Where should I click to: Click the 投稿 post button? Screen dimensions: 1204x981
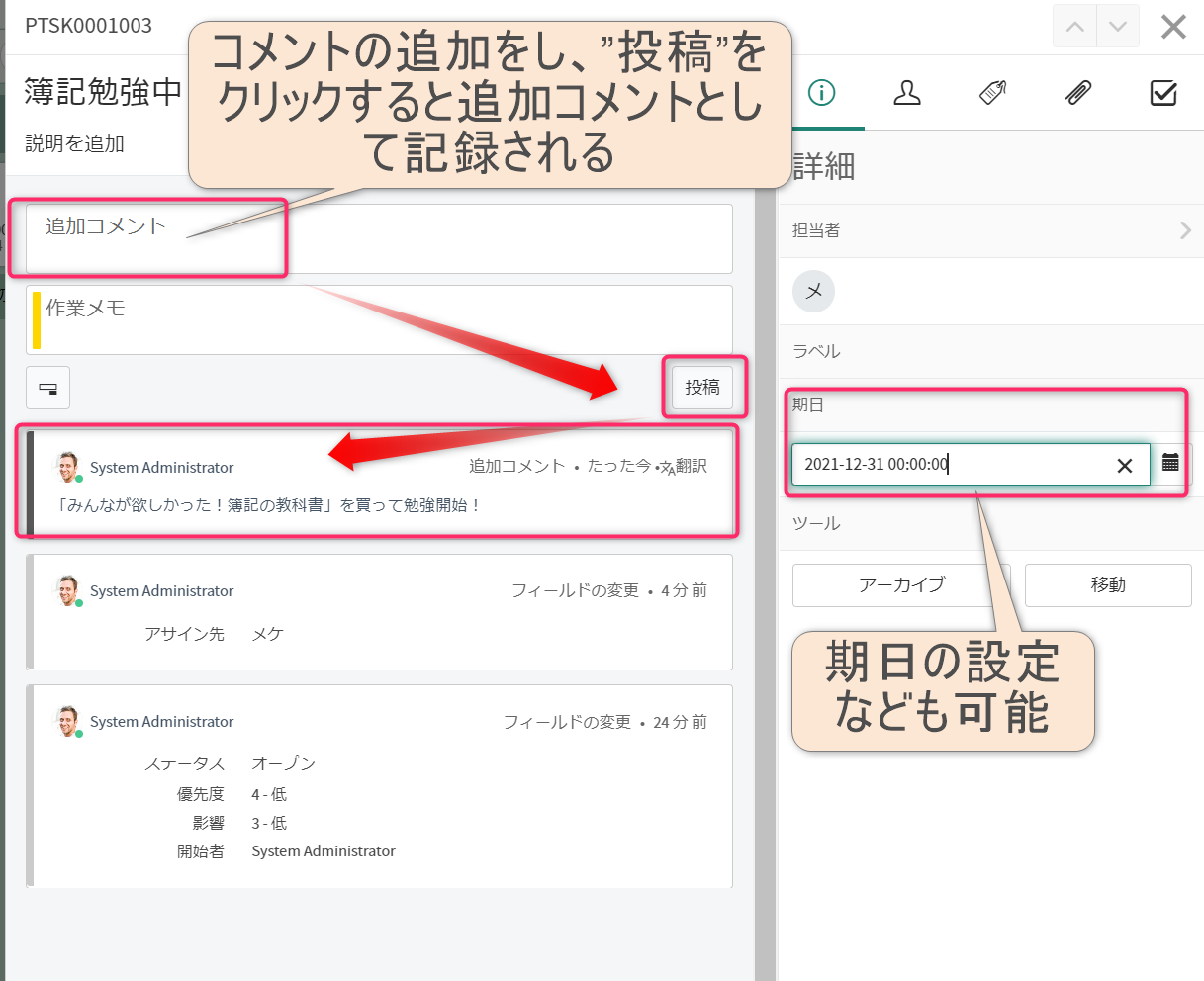click(x=704, y=388)
